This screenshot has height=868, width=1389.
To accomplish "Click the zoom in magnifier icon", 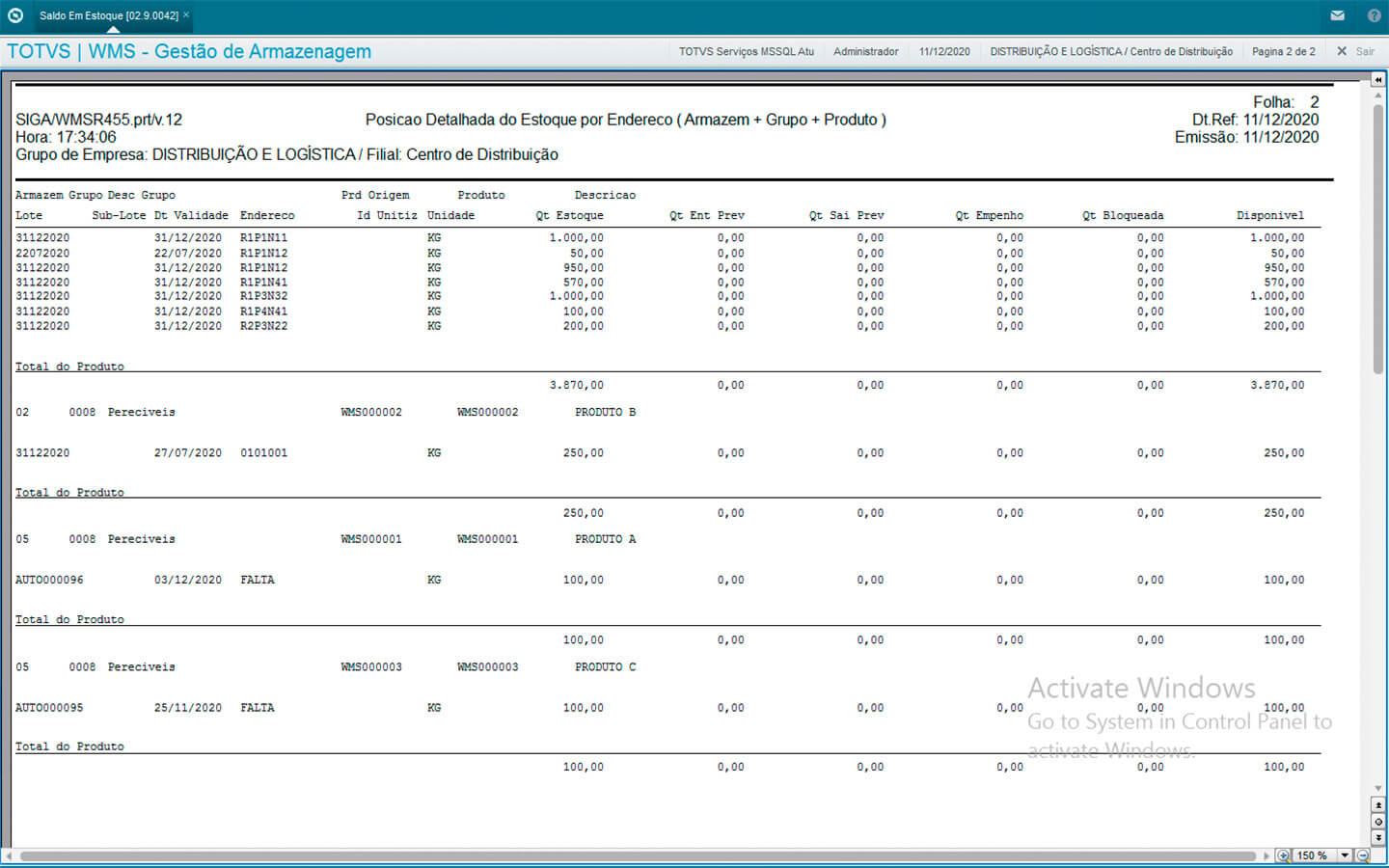I will coord(1283,855).
